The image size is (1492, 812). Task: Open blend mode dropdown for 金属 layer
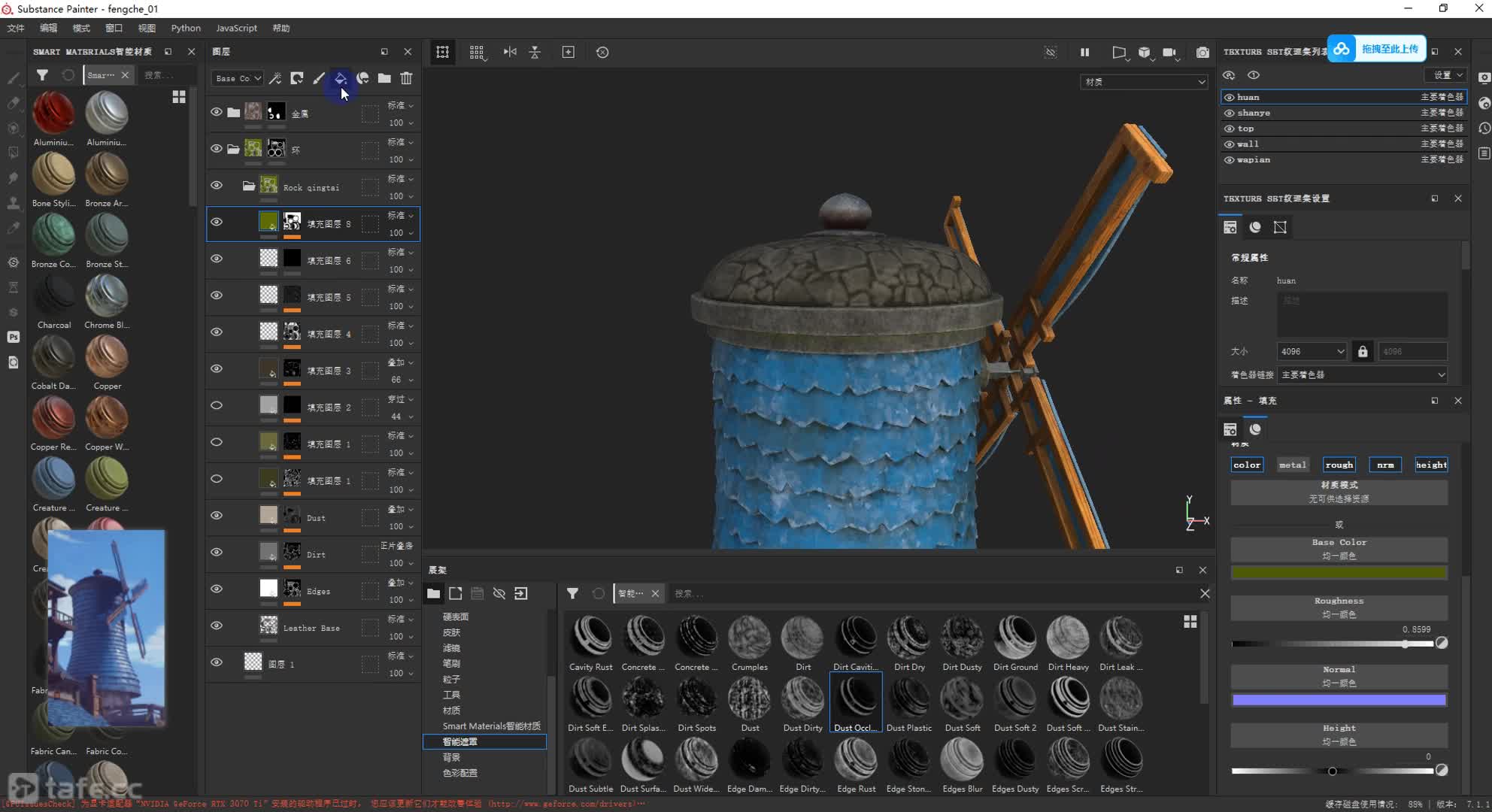coord(400,105)
